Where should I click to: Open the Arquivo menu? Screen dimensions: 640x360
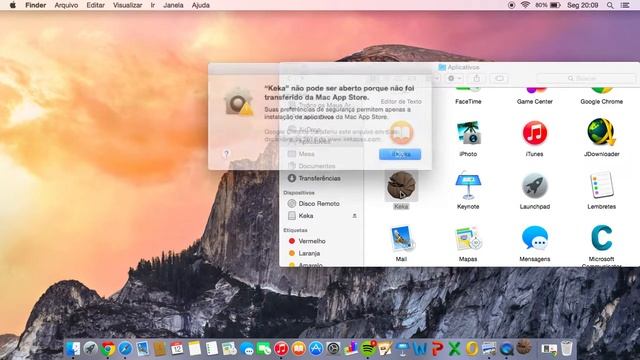click(x=66, y=5)
